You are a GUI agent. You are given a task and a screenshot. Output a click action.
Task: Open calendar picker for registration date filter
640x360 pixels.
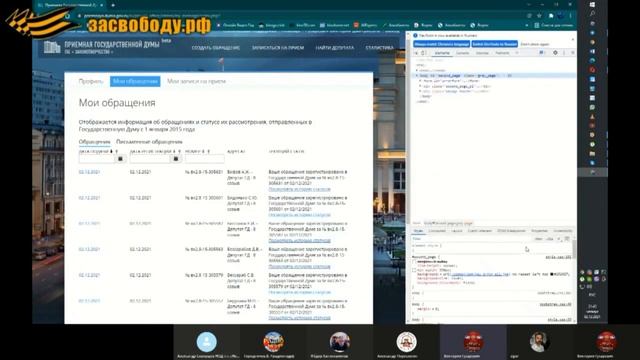point(176,159)
